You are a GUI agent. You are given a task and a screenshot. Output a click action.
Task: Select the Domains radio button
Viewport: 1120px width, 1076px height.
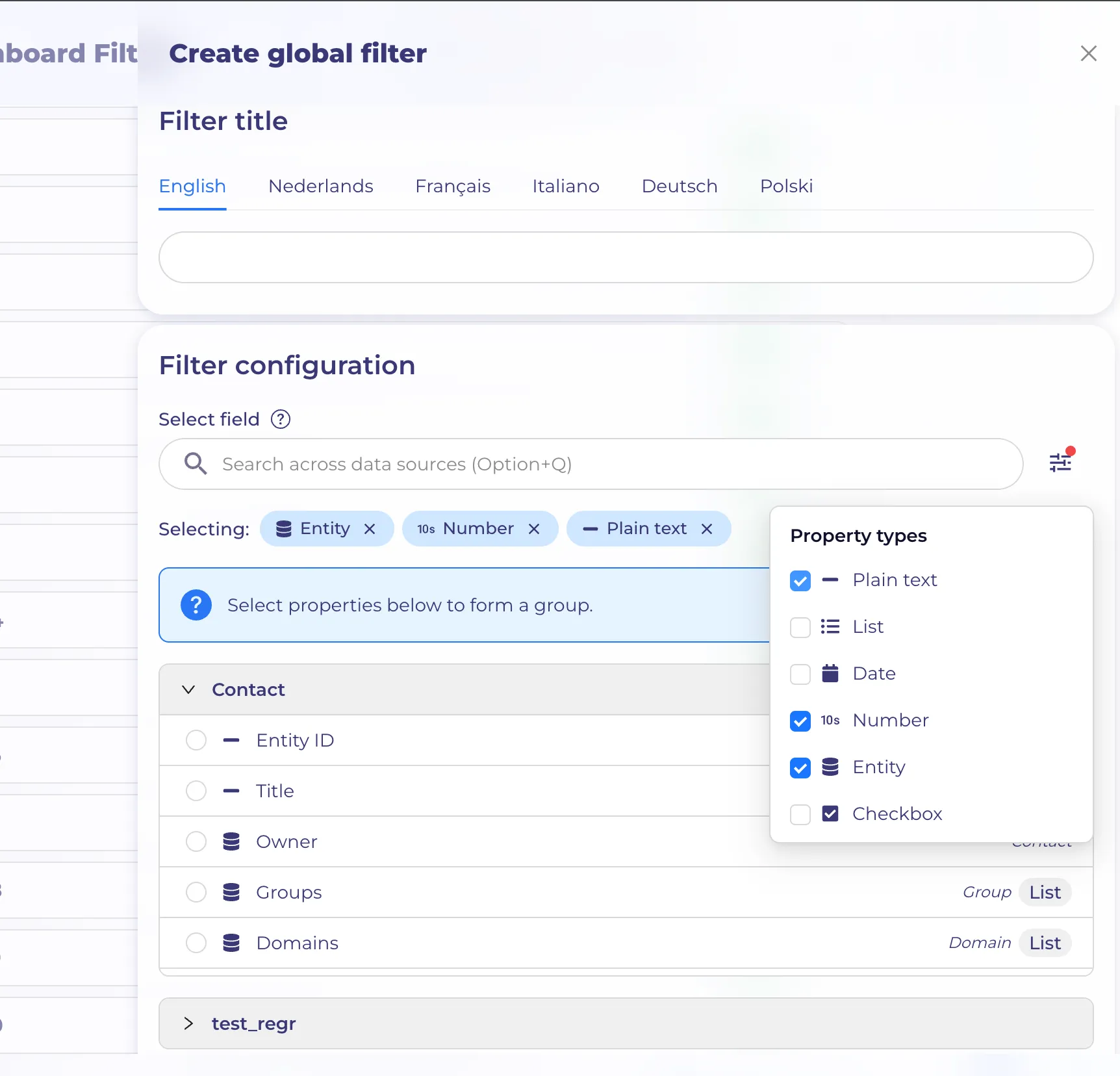(196, 943)
